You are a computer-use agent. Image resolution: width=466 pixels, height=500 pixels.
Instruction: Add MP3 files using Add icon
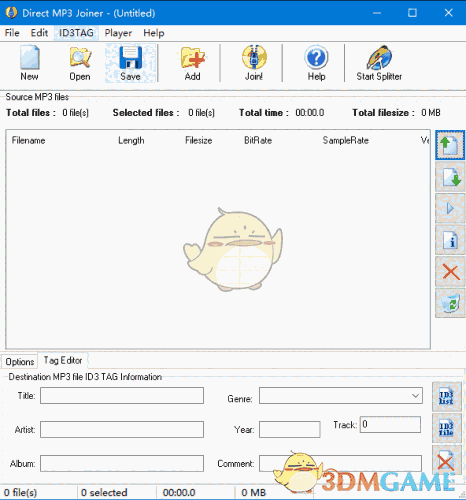pyautogui.click(x=193, y=63)
